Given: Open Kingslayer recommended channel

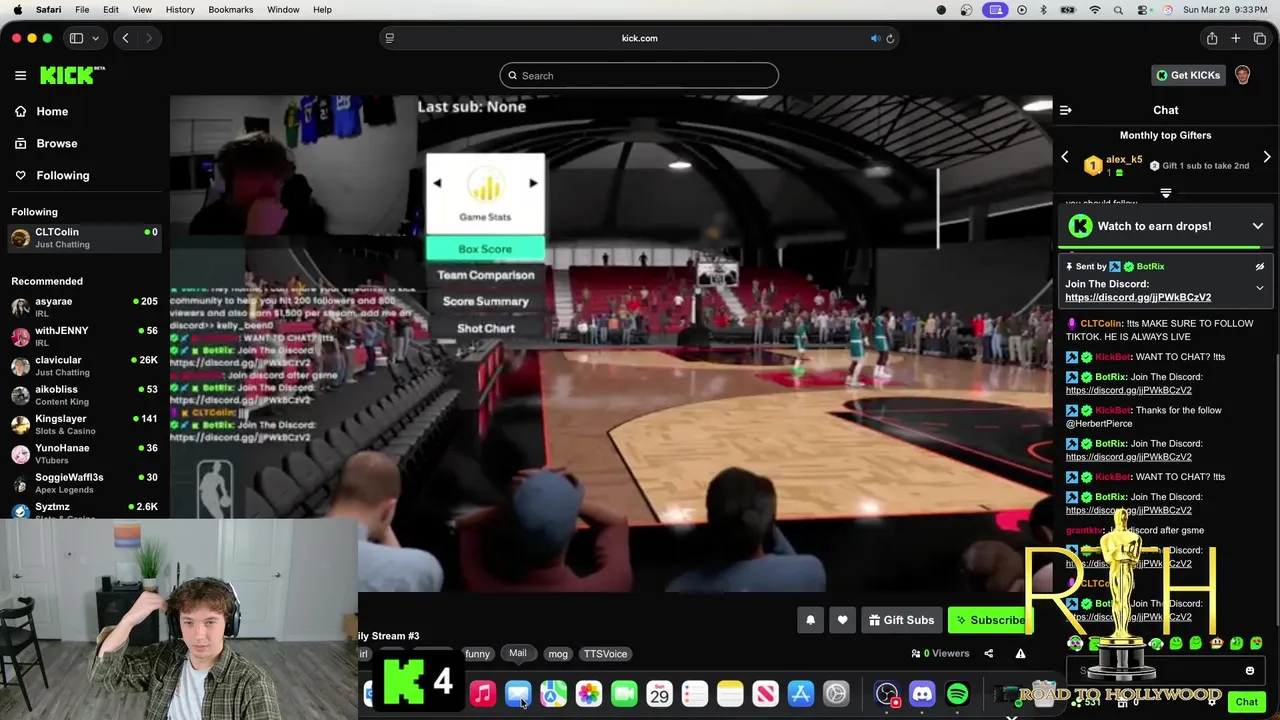Looking at the screenshot, I should [x=84, y=424].
